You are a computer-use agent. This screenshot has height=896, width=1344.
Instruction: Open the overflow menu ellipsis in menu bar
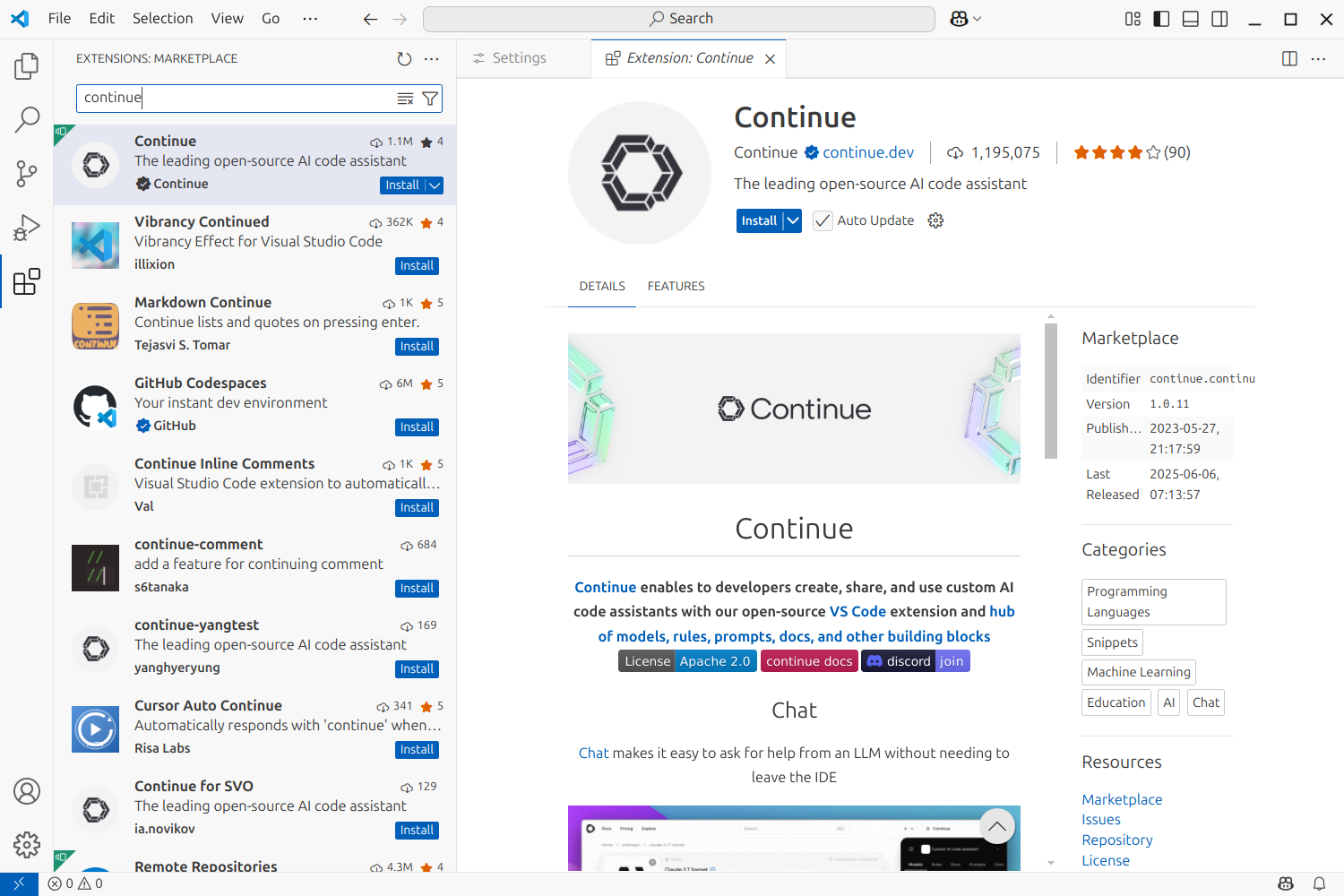310,19
